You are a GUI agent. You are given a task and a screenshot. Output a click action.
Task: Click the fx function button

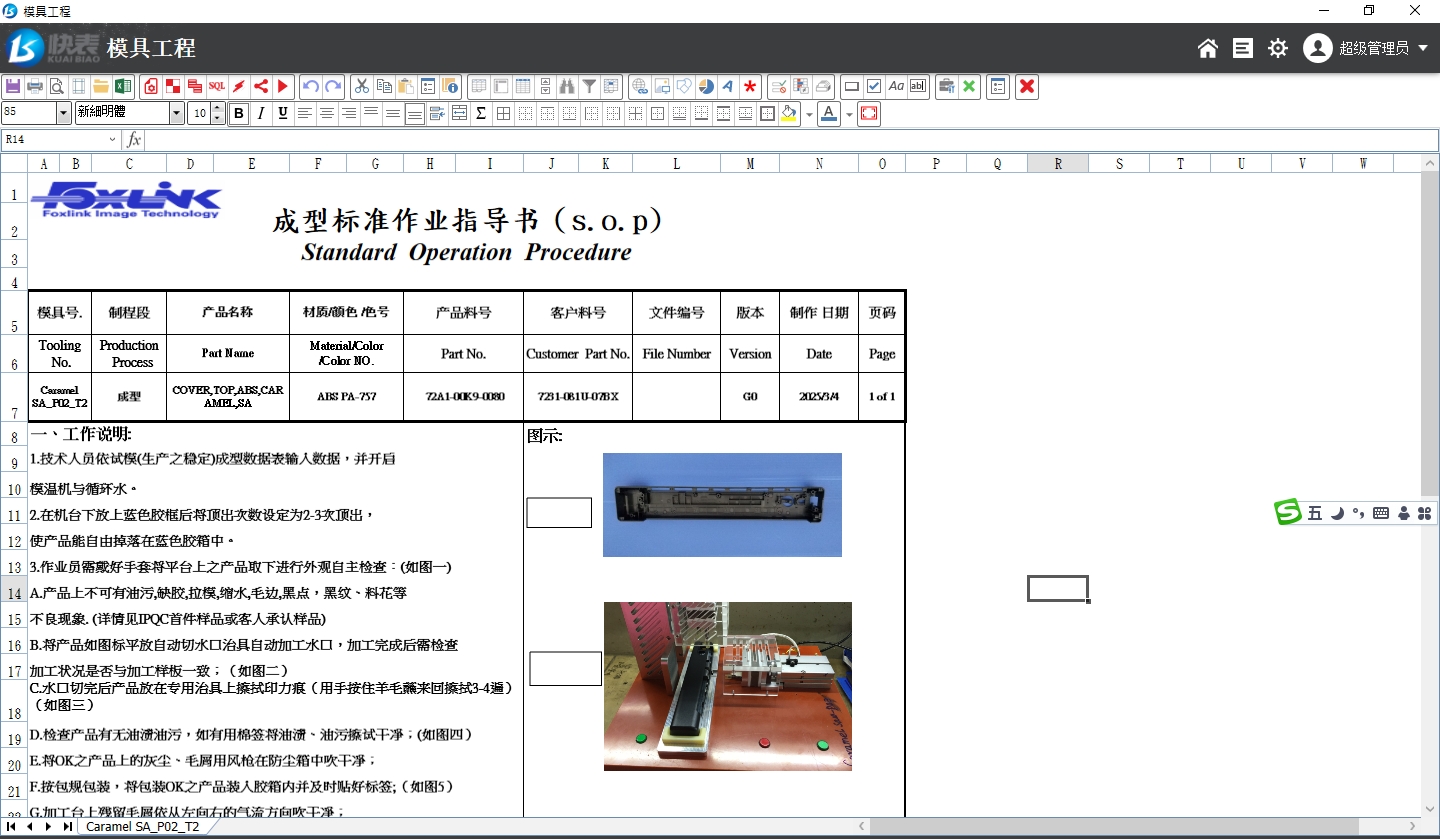(x=134, y=140)
